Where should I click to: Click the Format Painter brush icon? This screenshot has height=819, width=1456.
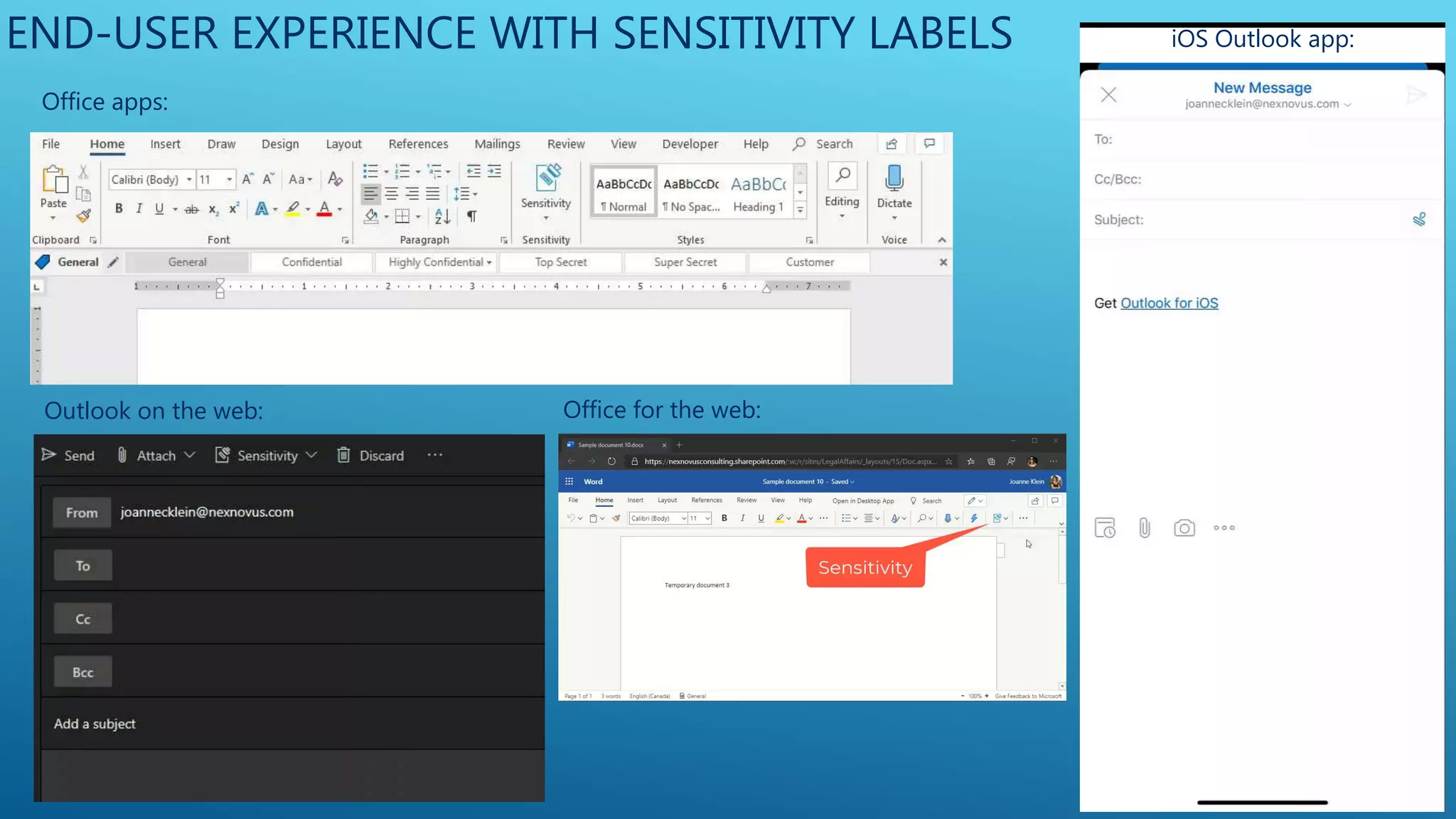pyautogui.click(x=84, y=215)
